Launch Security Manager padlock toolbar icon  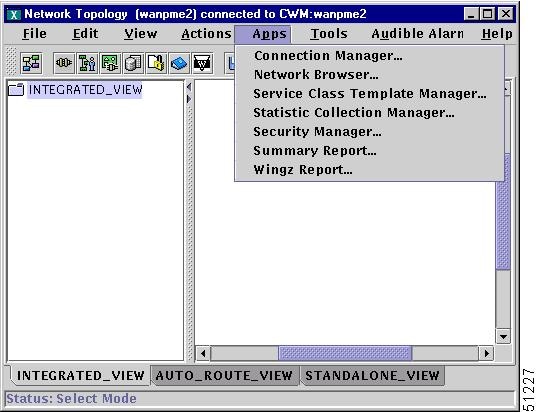tap(157, 63)
